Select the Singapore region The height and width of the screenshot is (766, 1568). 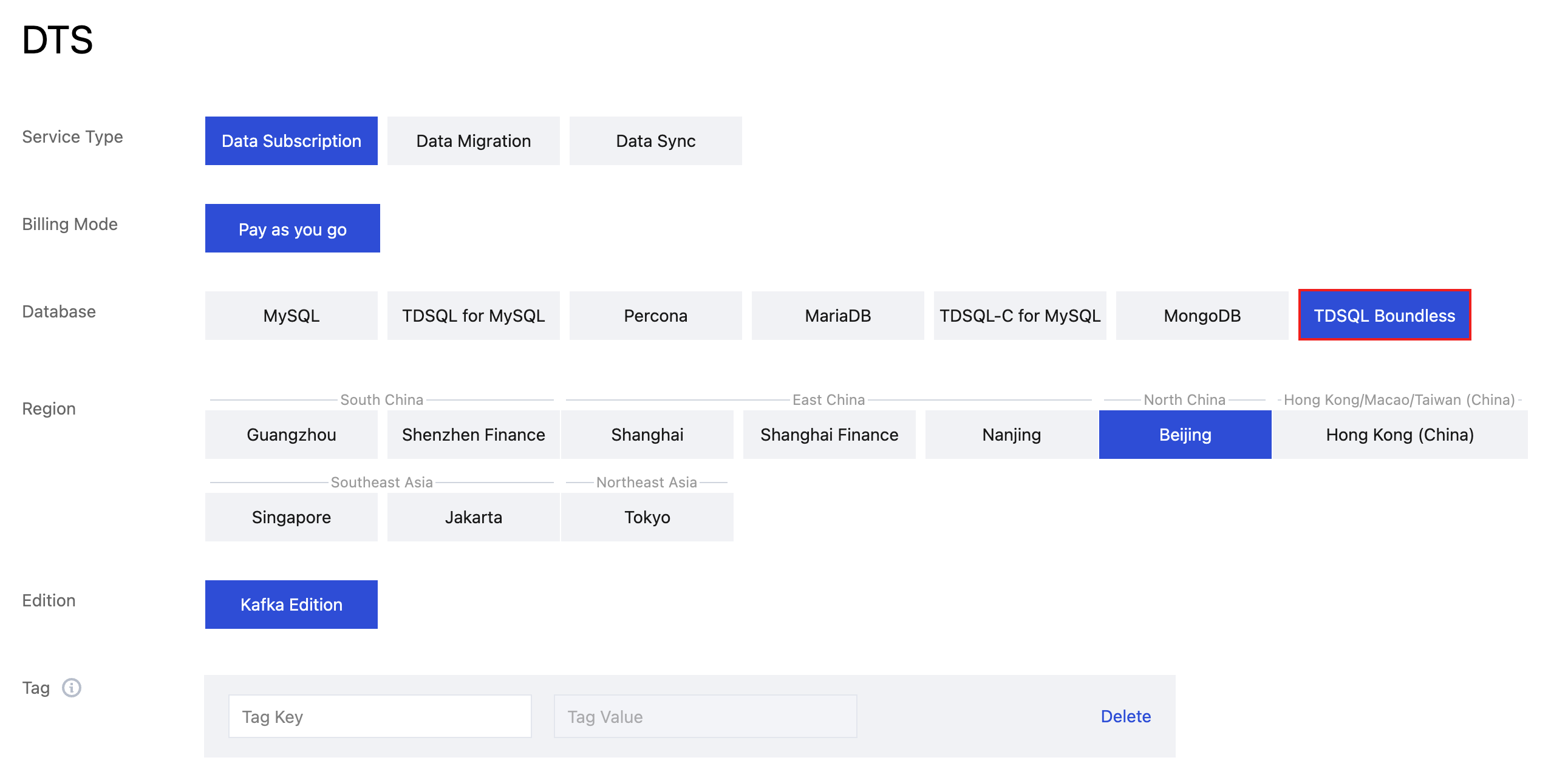(291, 517)
